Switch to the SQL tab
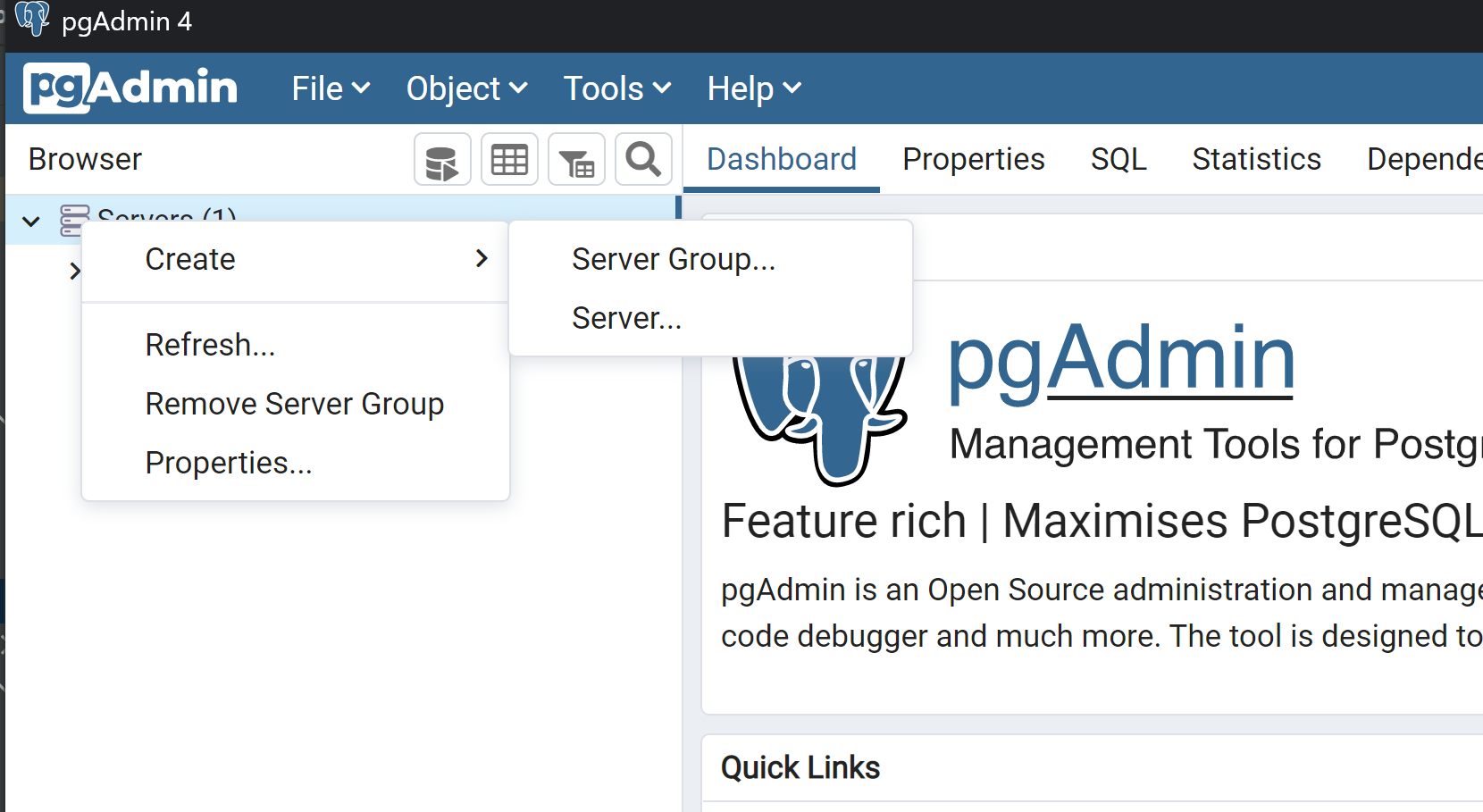Screen dimensions: 1483x812 coord(1119,159)
